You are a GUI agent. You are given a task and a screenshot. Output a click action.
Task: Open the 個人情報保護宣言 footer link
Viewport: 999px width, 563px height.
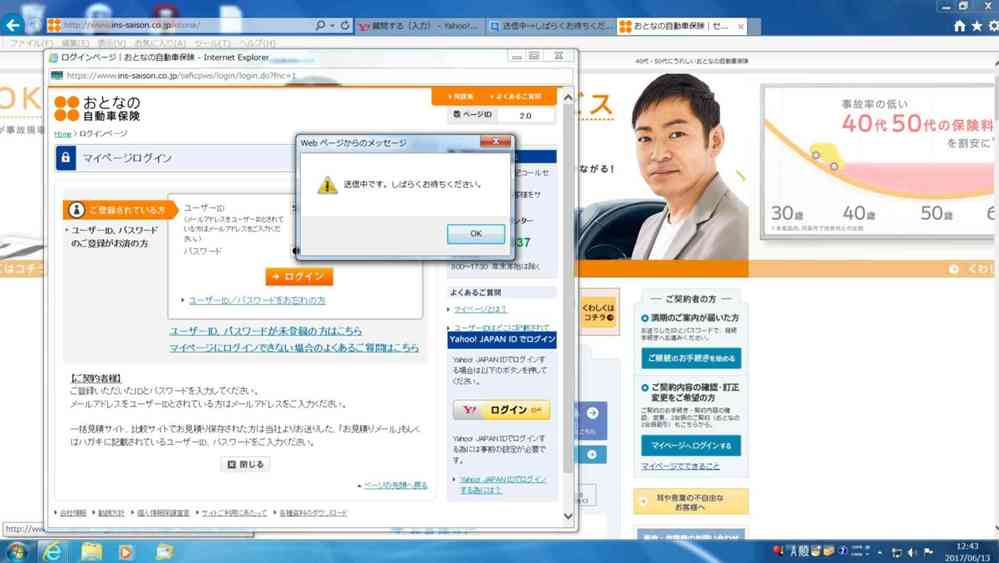pyautogui.click(x=163, y=513)
